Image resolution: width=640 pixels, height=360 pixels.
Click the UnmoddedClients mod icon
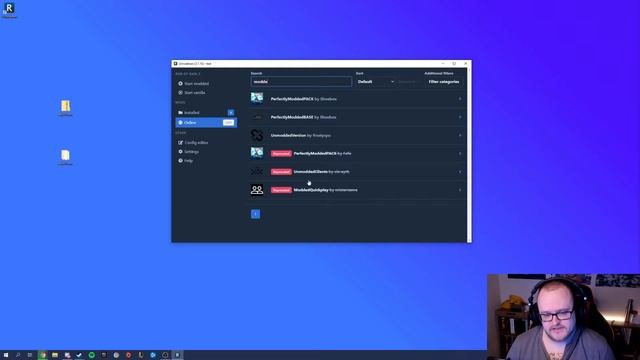coord(257,171)
